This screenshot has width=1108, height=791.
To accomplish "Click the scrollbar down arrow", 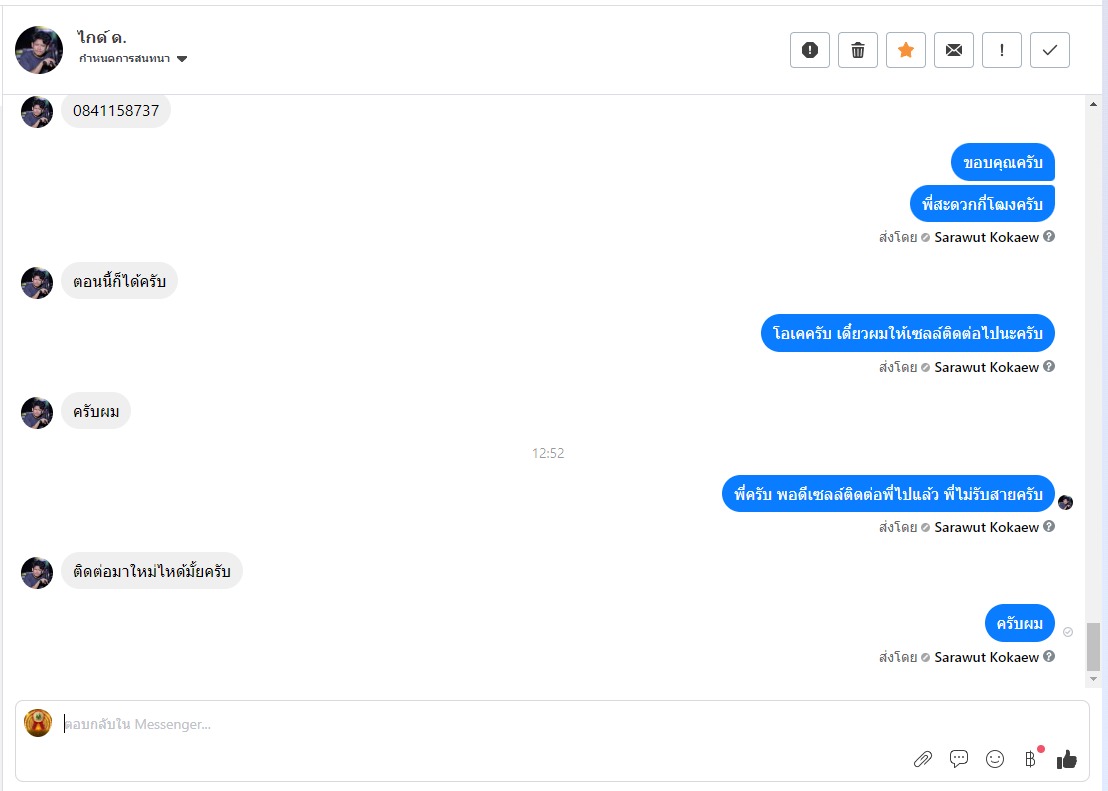I will click(1093, 679).
